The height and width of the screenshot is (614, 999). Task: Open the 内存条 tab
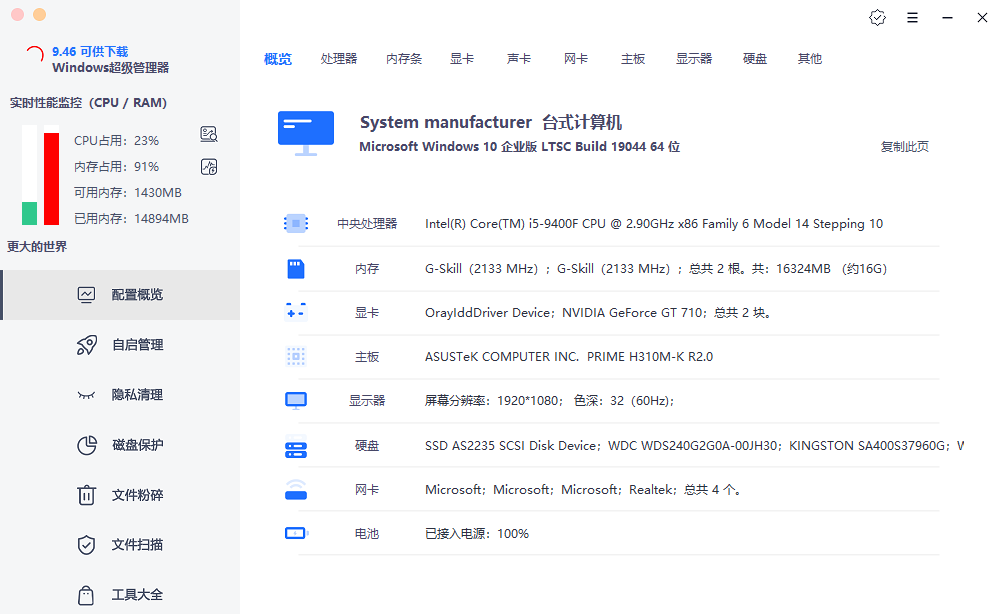click(404, 59)
